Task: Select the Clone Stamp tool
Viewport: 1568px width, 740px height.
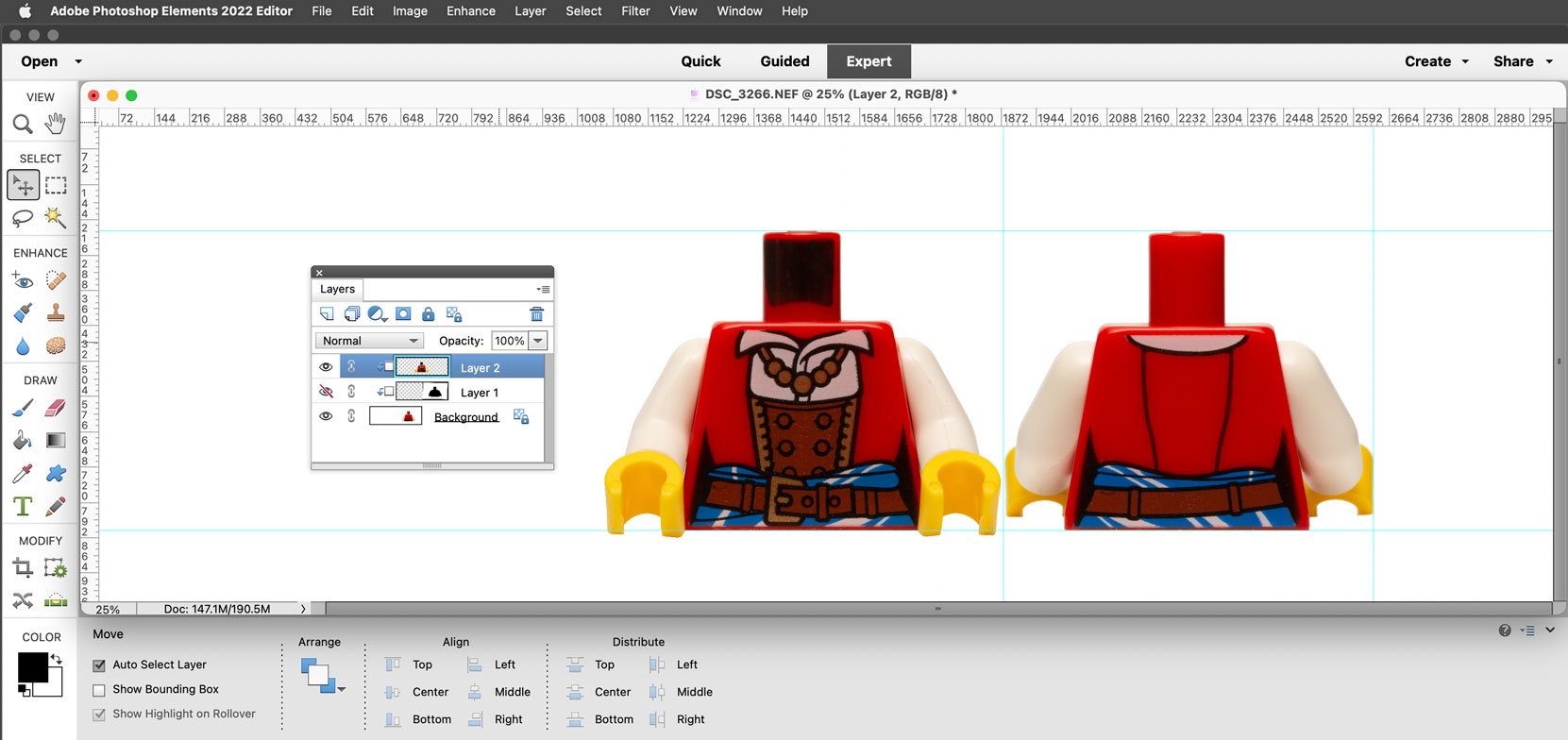Action: pyautogui.click(x=56, y=312)
